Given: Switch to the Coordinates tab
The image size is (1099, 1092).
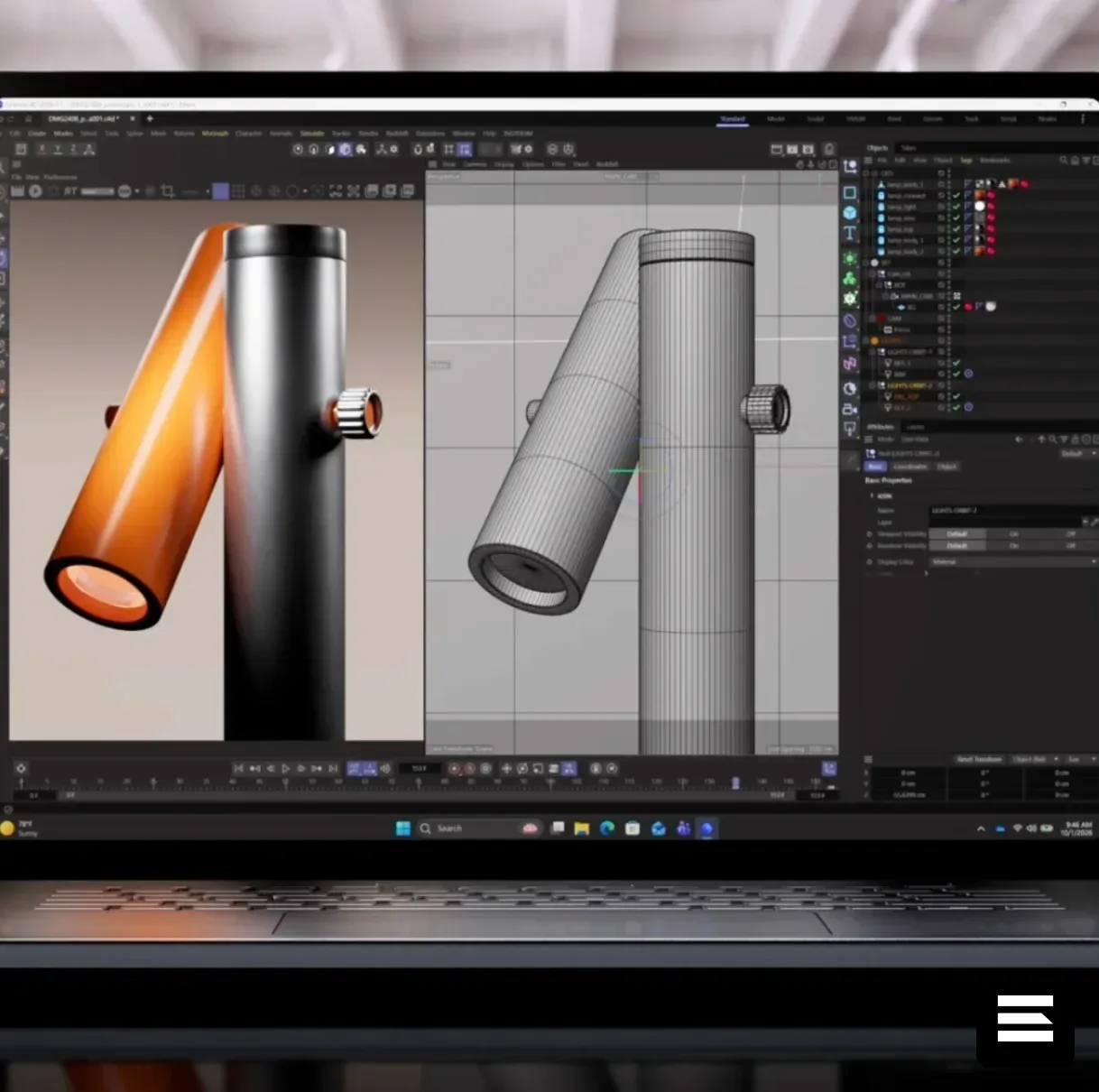Looking at the screenshot, I should click(910, 467).
